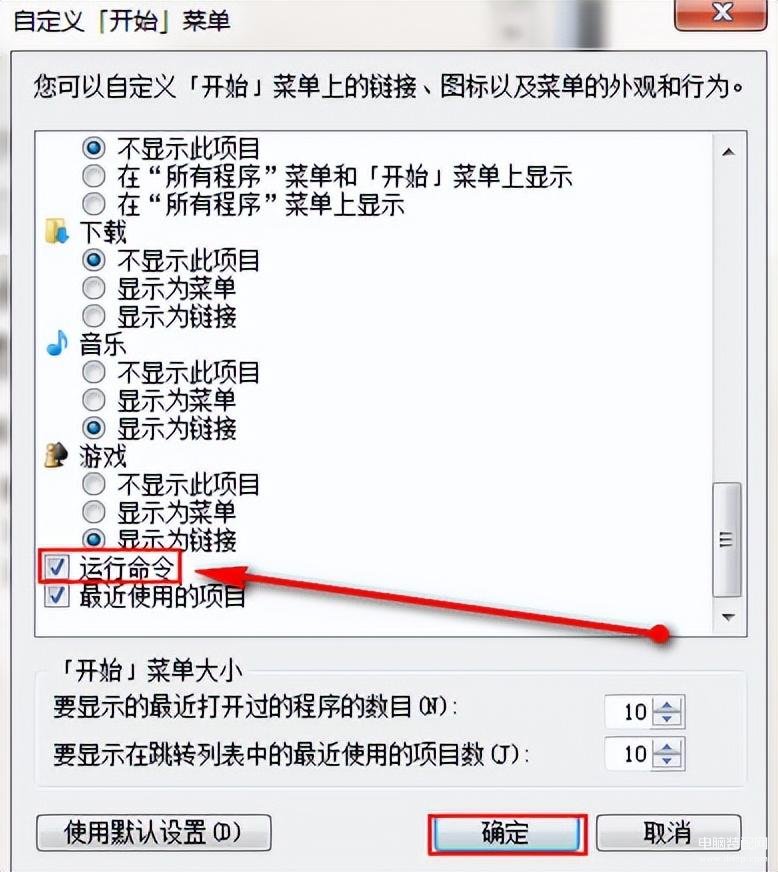Click the 确定 button
Image resolution: width=778 pixels, height=872 pixels.
(x=507, y=834)
